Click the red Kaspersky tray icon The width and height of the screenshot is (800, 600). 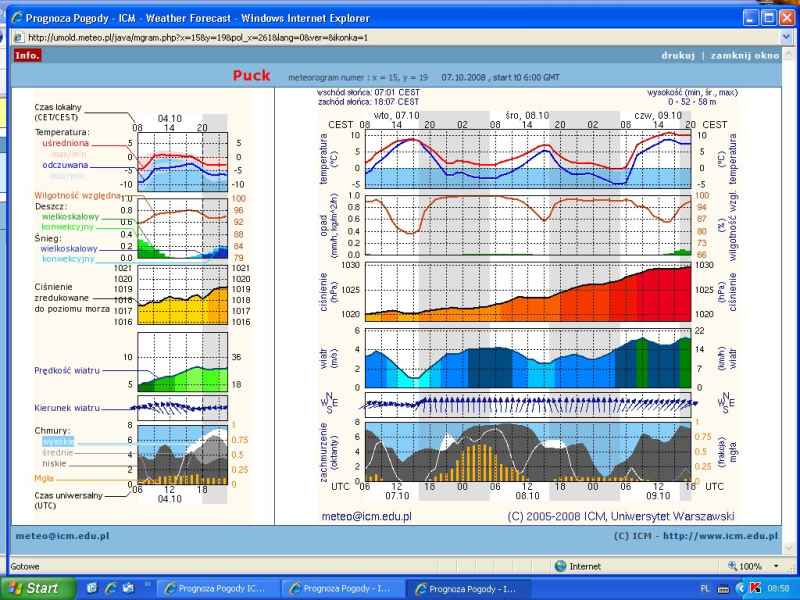click(755, 588)
